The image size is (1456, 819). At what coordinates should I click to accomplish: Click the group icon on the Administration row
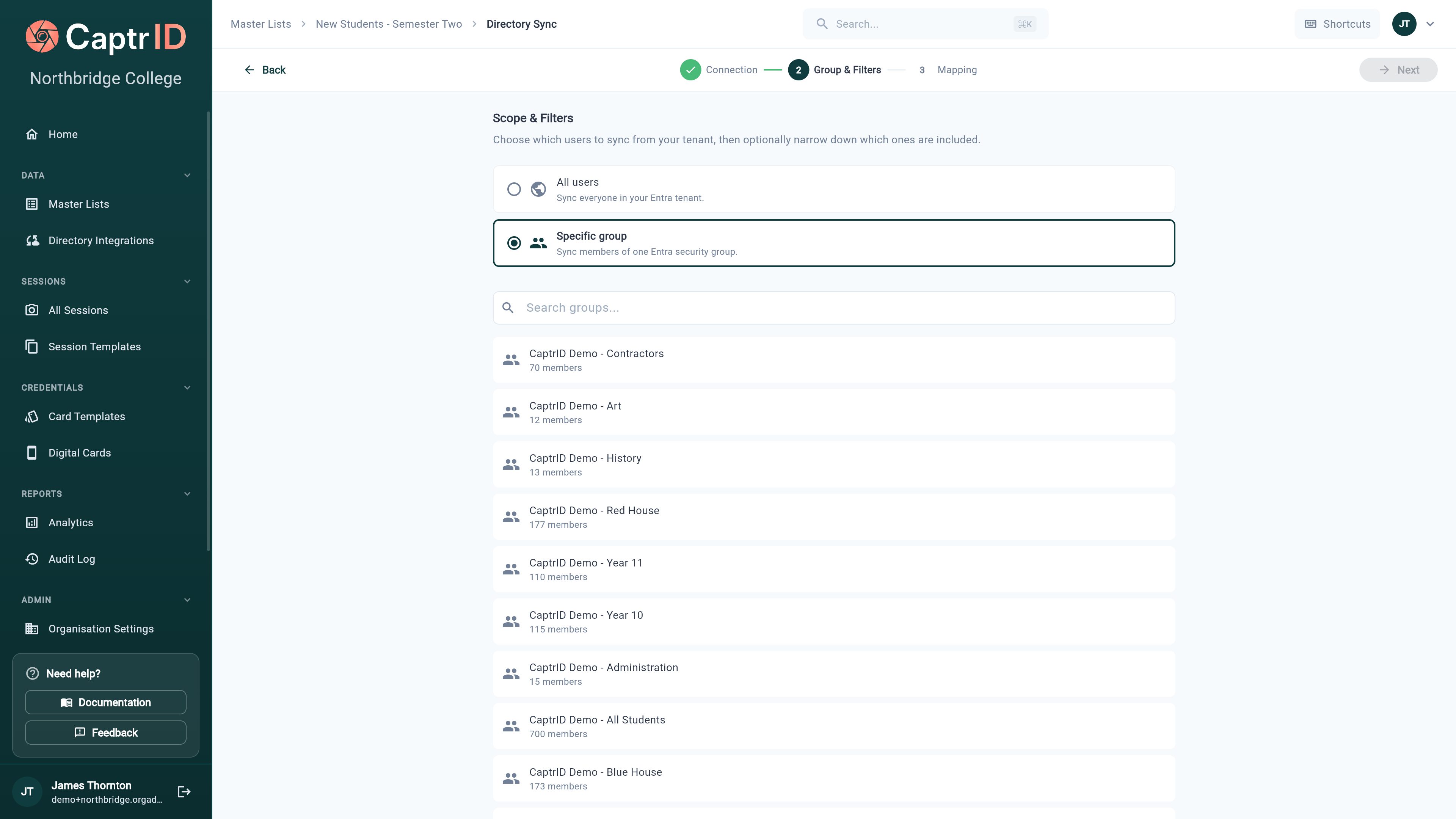pyautogui.click(x=511, y=674)
